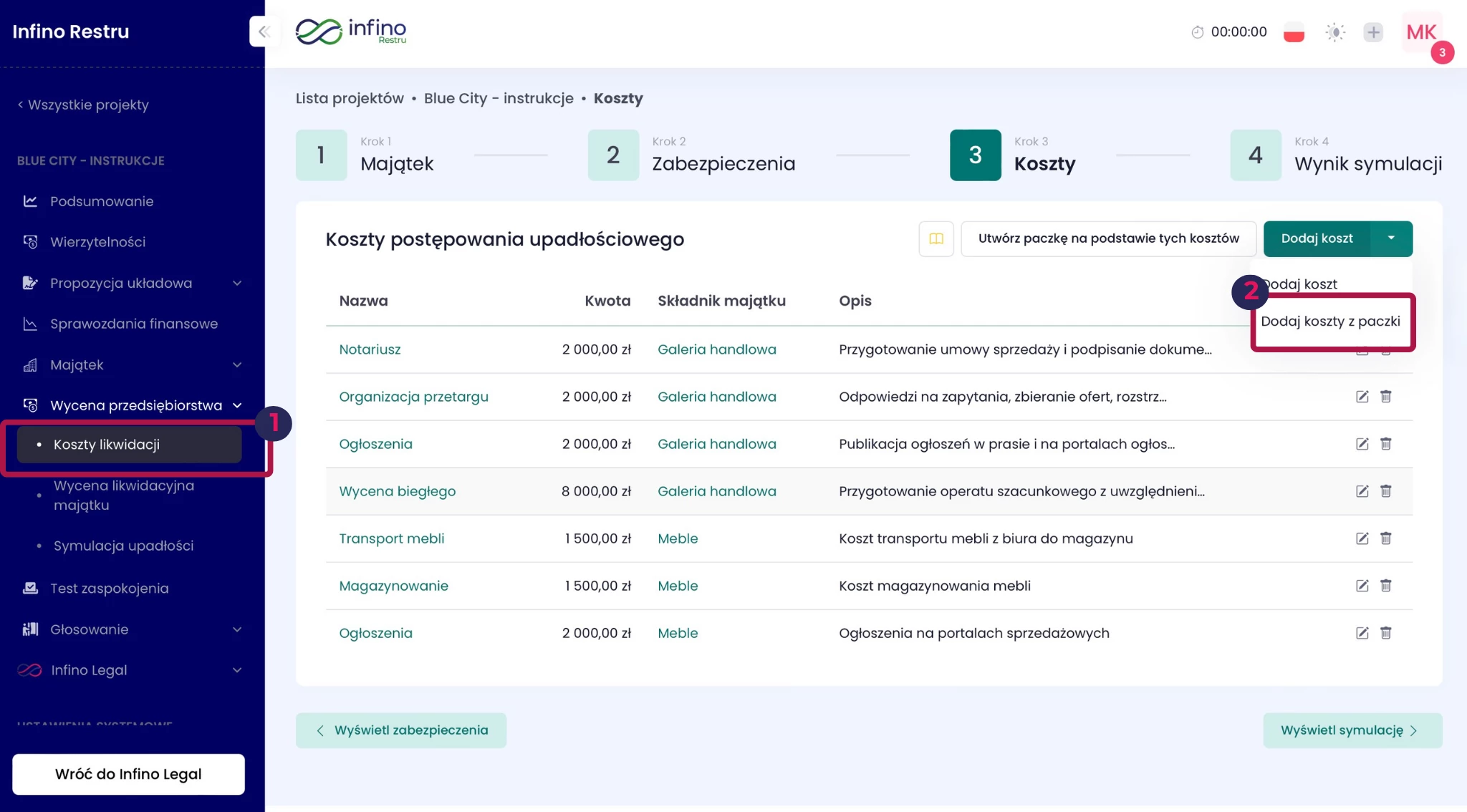Click the Polish flag language icon
This screenshot has width=1467, height=812.
[x=1294, y=32]
